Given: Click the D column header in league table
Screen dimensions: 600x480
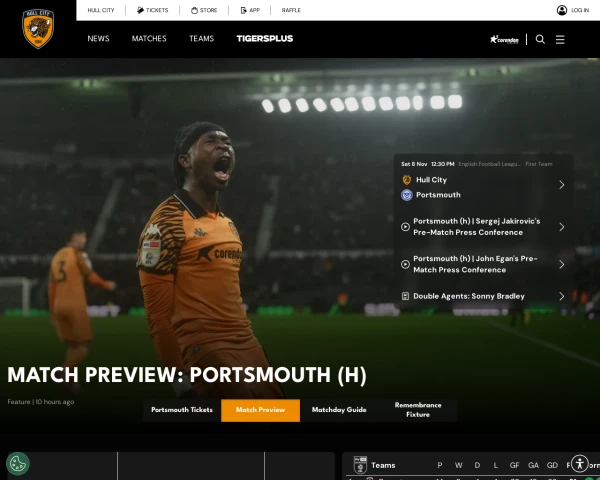Looking at the screenshot, I should [x=477, y=465].
